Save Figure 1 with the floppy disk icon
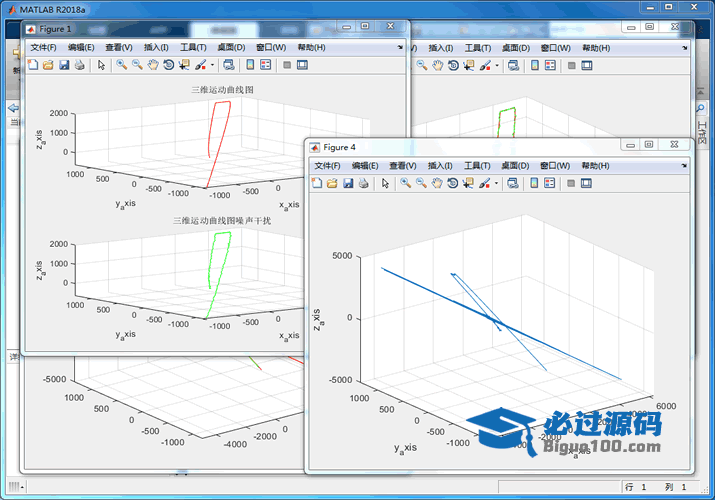Screen dimensions: 715x500 pos(64,65)
